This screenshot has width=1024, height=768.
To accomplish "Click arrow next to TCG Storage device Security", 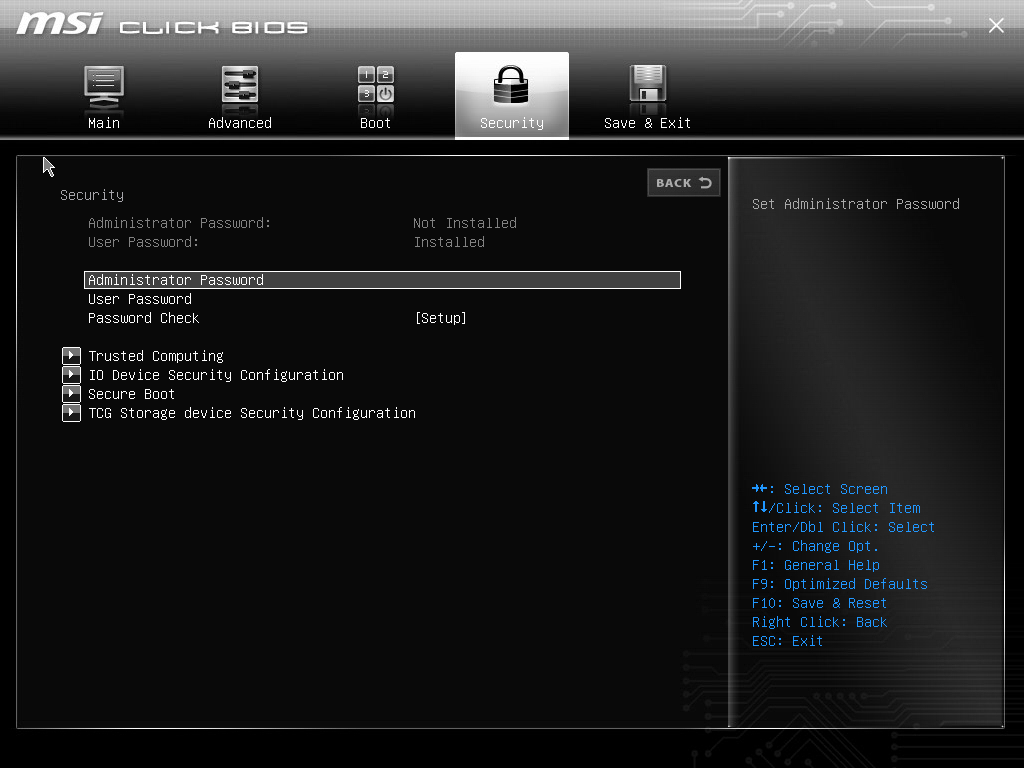I will click(71, 413).
